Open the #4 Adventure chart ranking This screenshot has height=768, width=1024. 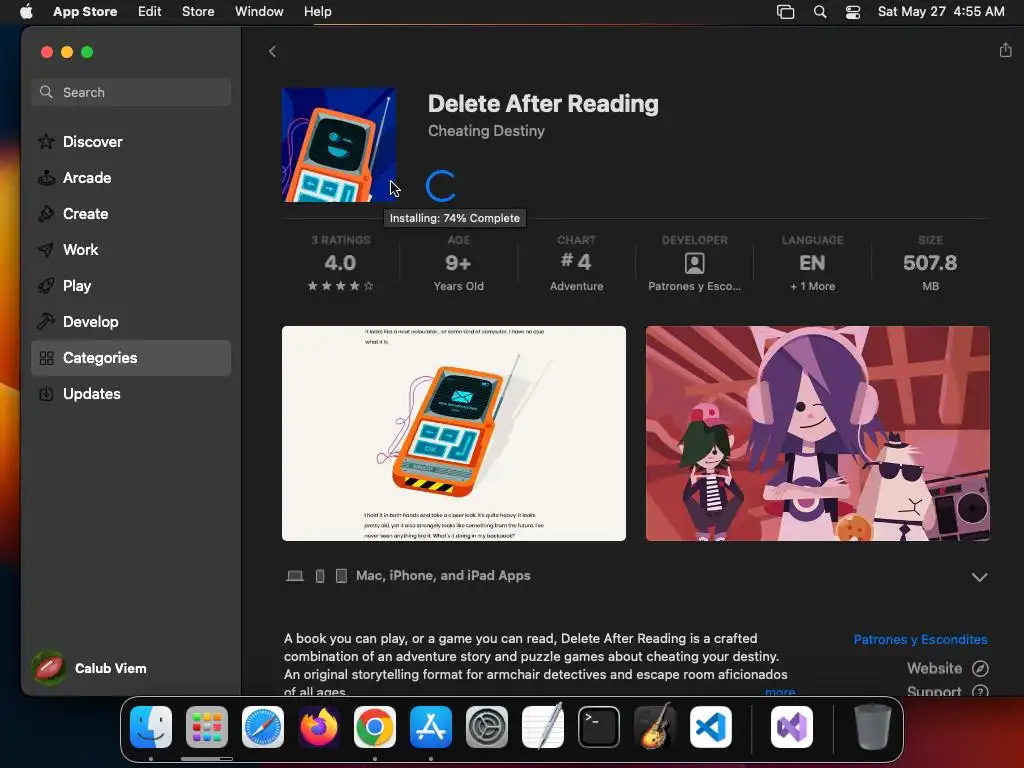576,263
